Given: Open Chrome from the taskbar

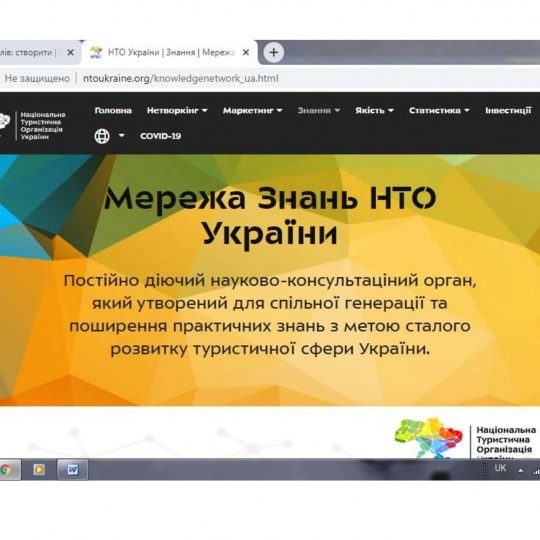Looking at the screenshot, I should 6,469.
